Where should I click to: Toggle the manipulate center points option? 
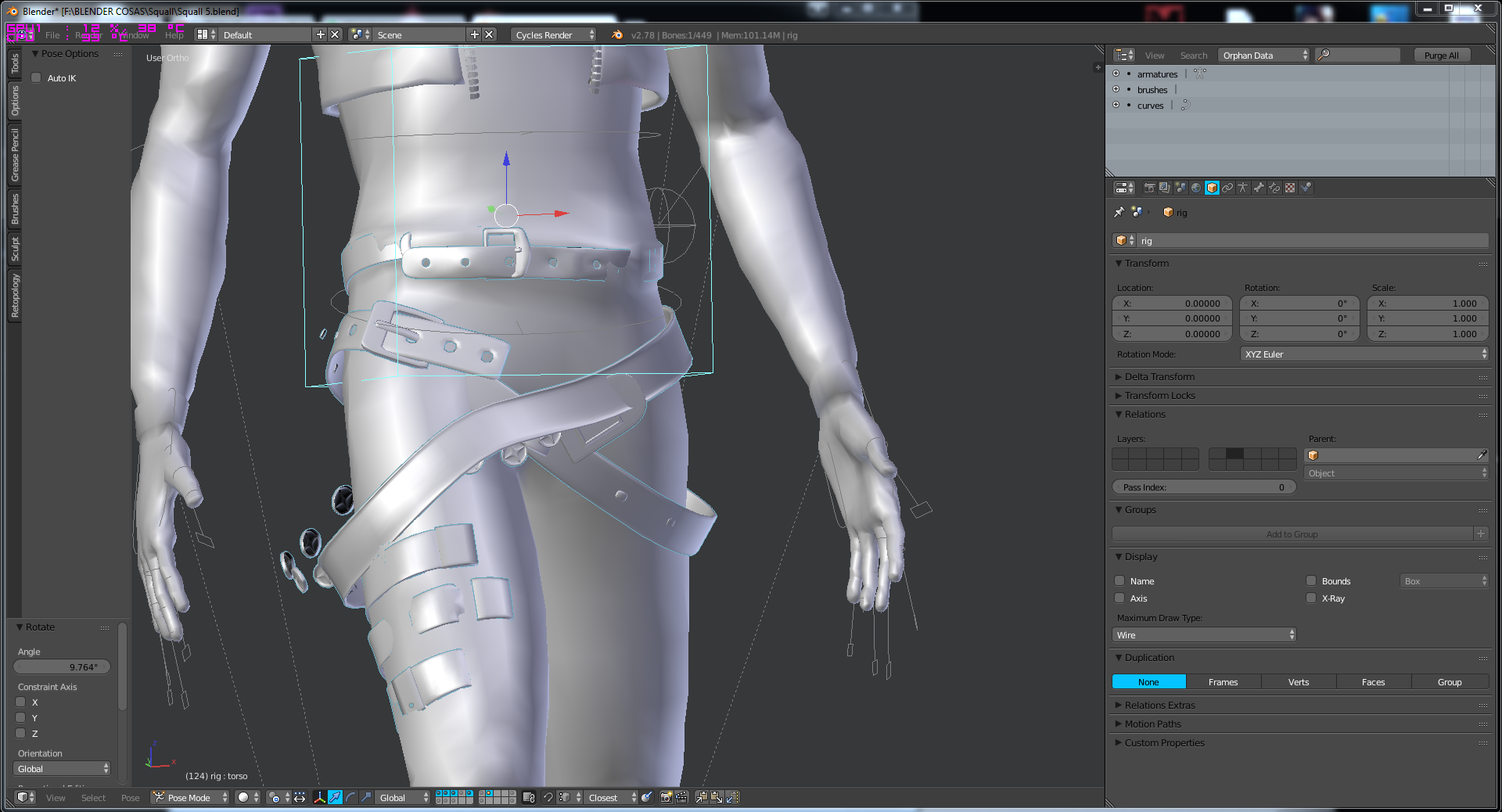300,797
